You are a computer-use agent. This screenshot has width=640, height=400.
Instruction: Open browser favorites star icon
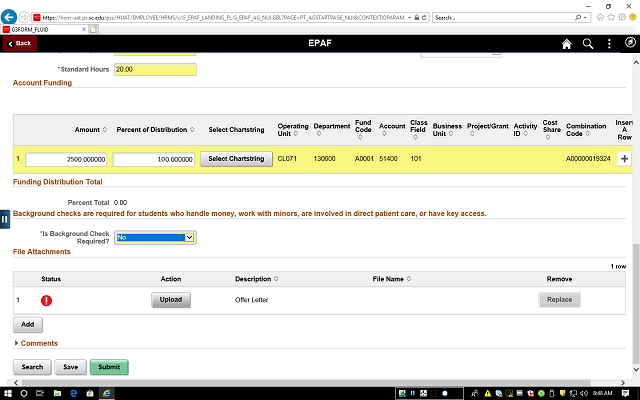pos(611,17)
